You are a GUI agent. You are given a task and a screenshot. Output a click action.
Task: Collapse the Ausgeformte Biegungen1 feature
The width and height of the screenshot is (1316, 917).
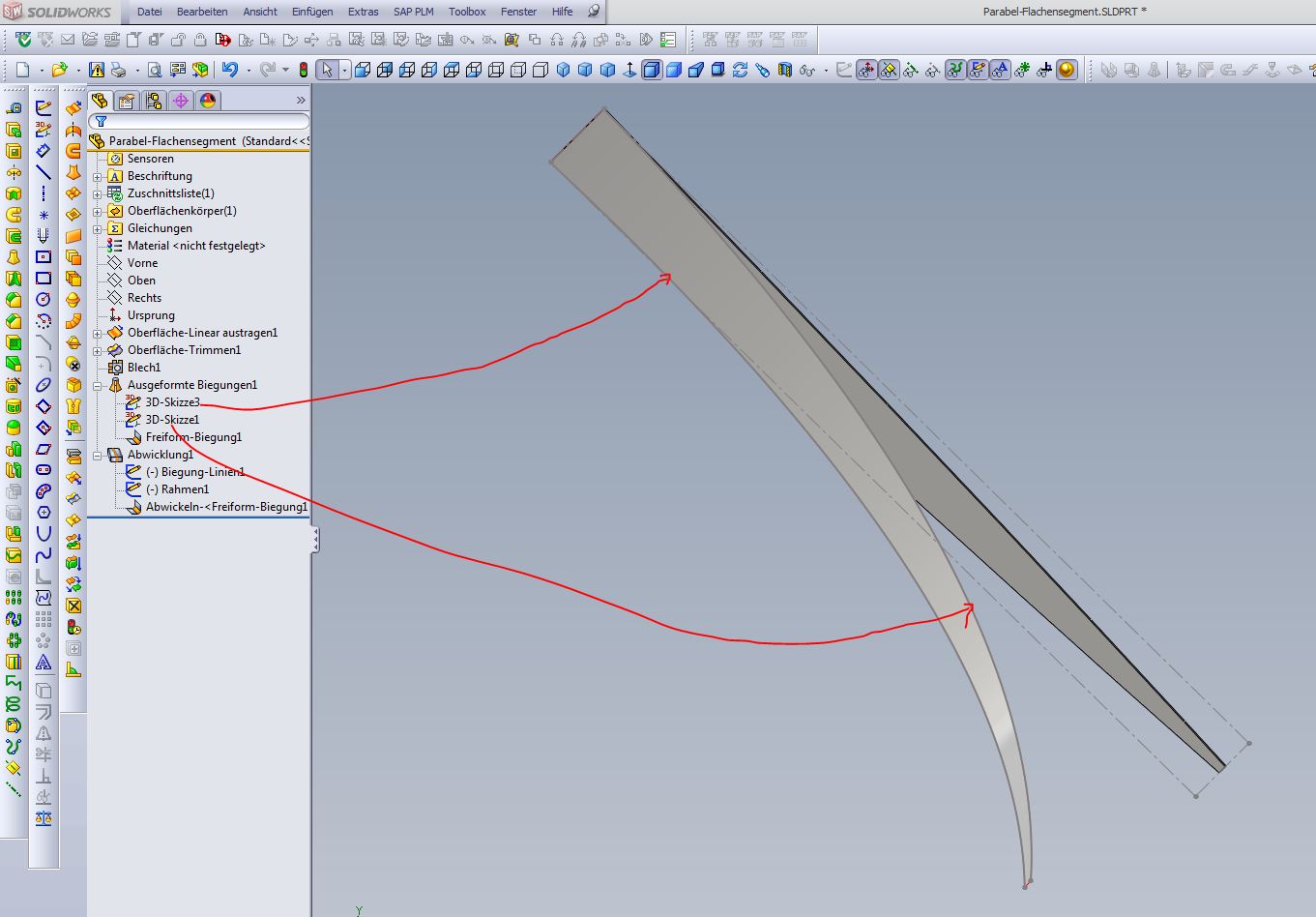[x=98, y=386]
